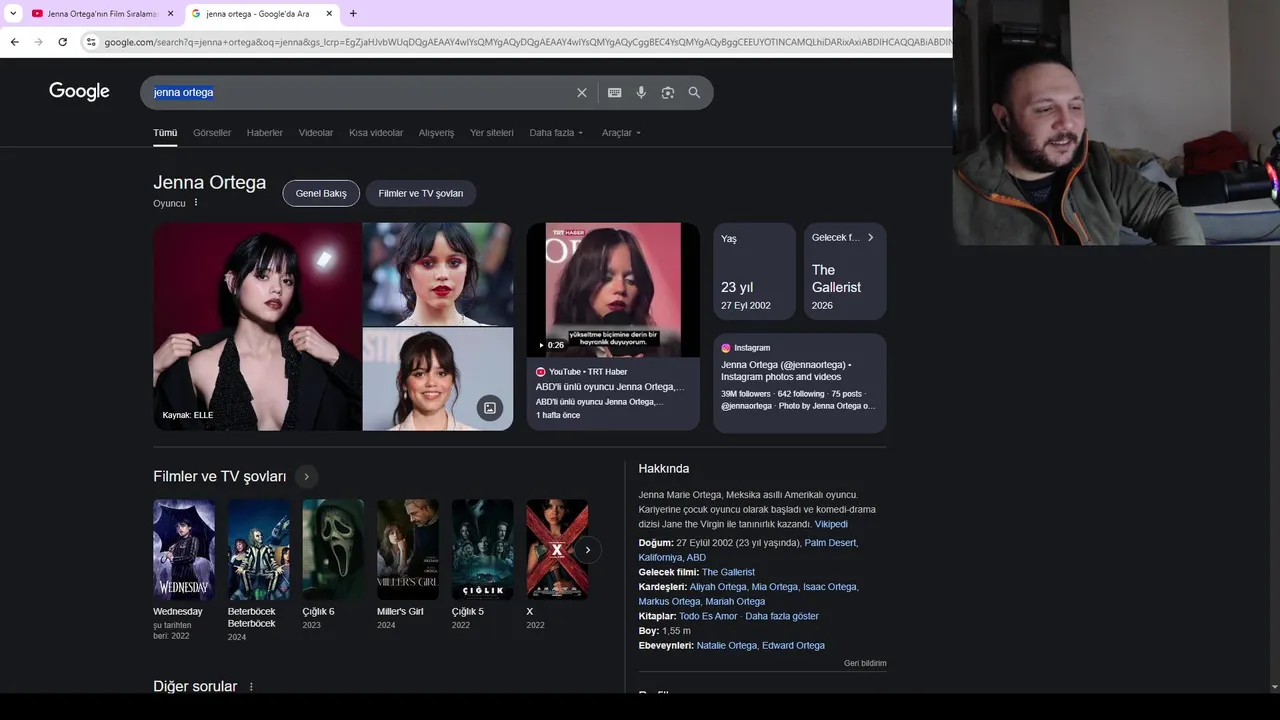1280x720 pixels.
Task: Go to the Yer siteleri tab
Action: point(492,133)
